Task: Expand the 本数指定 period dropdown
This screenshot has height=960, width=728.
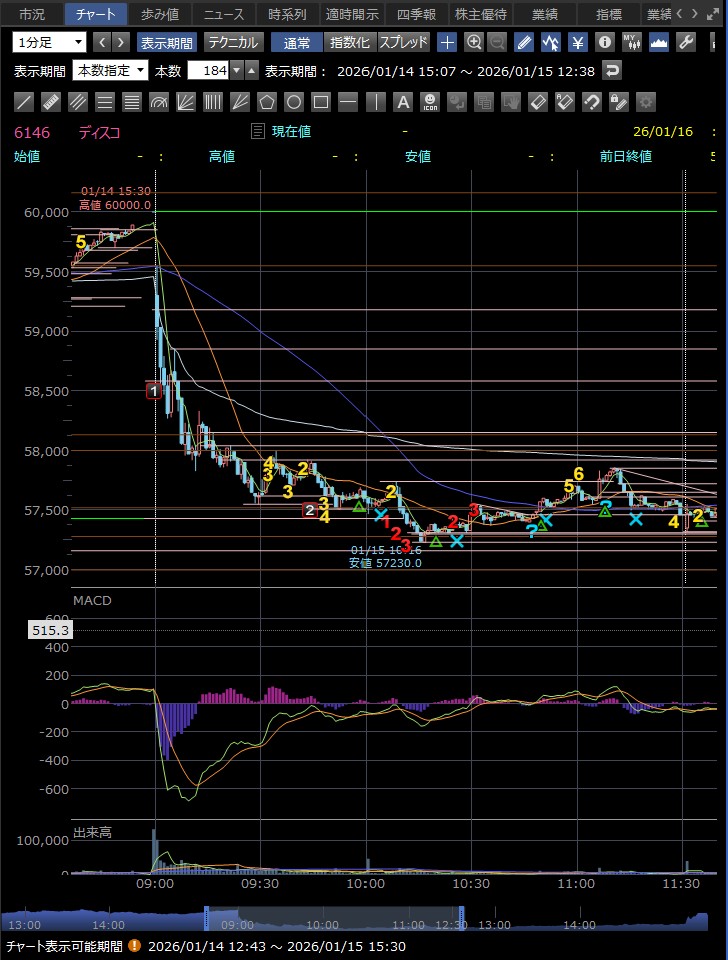Action: [x=111, y=71]
